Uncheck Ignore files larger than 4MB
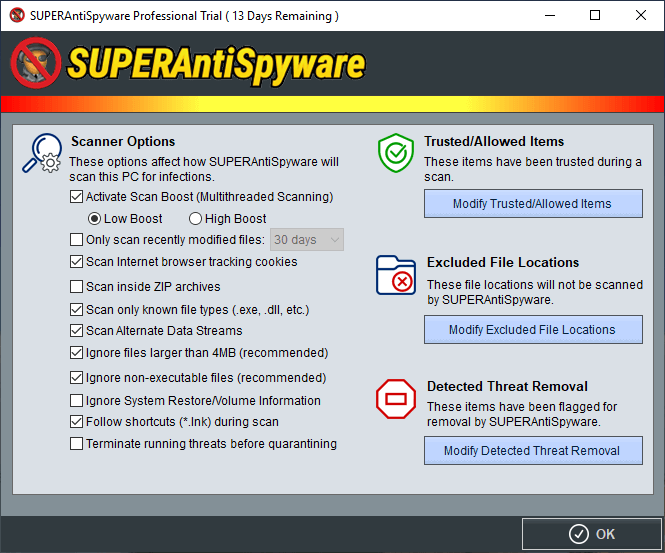 point(76,353)
